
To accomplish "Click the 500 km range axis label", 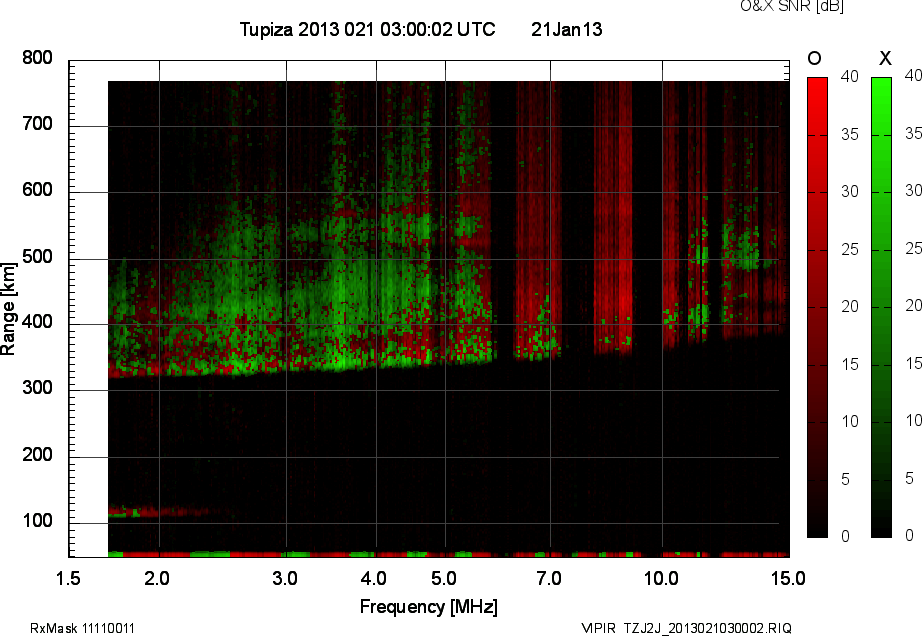I will 37,257.
